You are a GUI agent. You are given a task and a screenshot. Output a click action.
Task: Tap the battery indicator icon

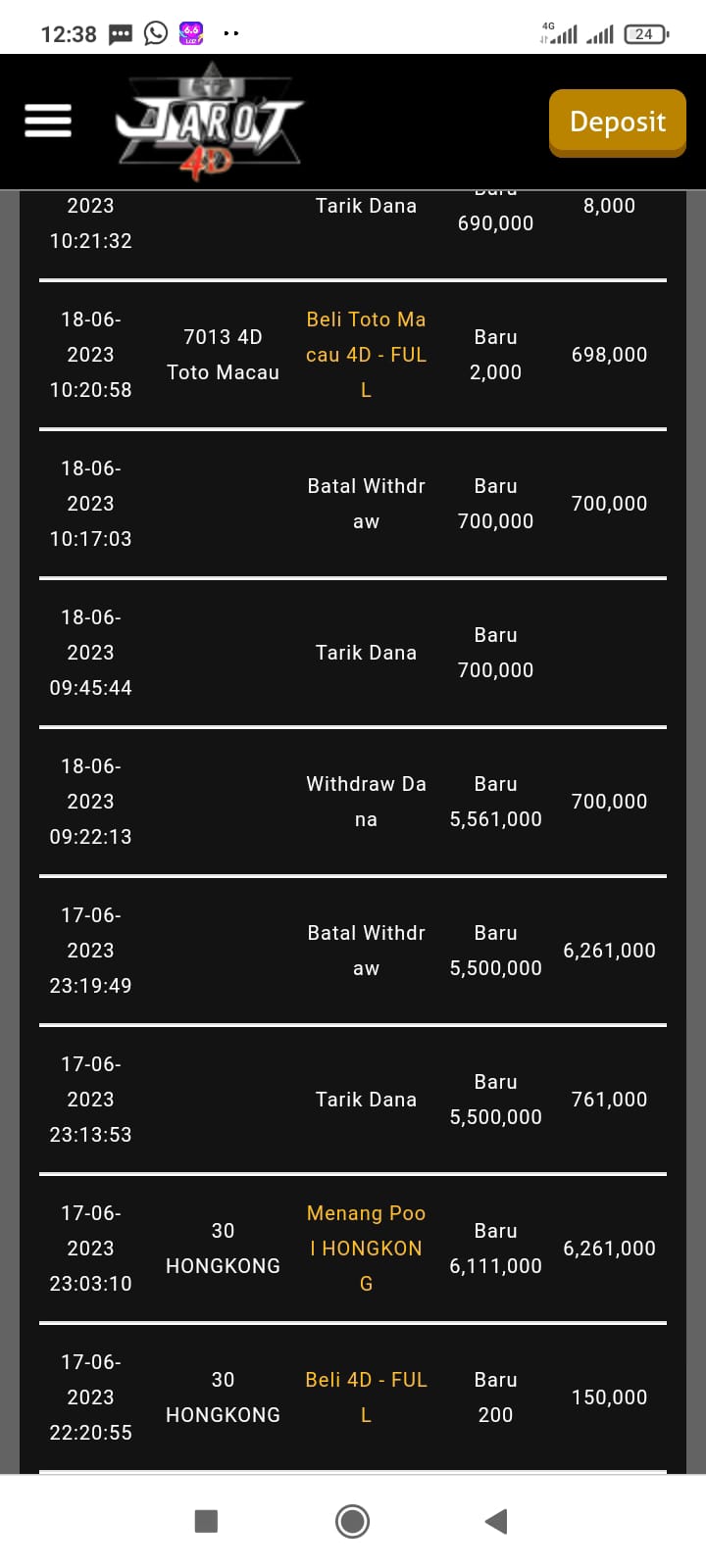[x=645, y=34]
